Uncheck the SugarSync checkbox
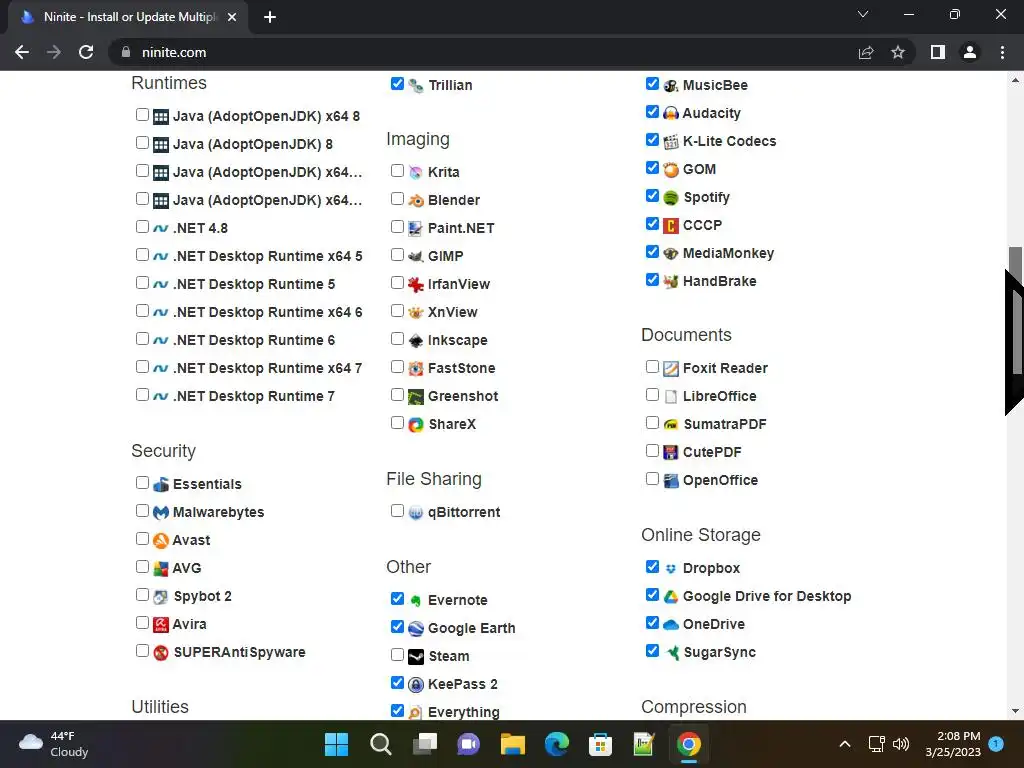1024x768 pixels. pos(652,650)
